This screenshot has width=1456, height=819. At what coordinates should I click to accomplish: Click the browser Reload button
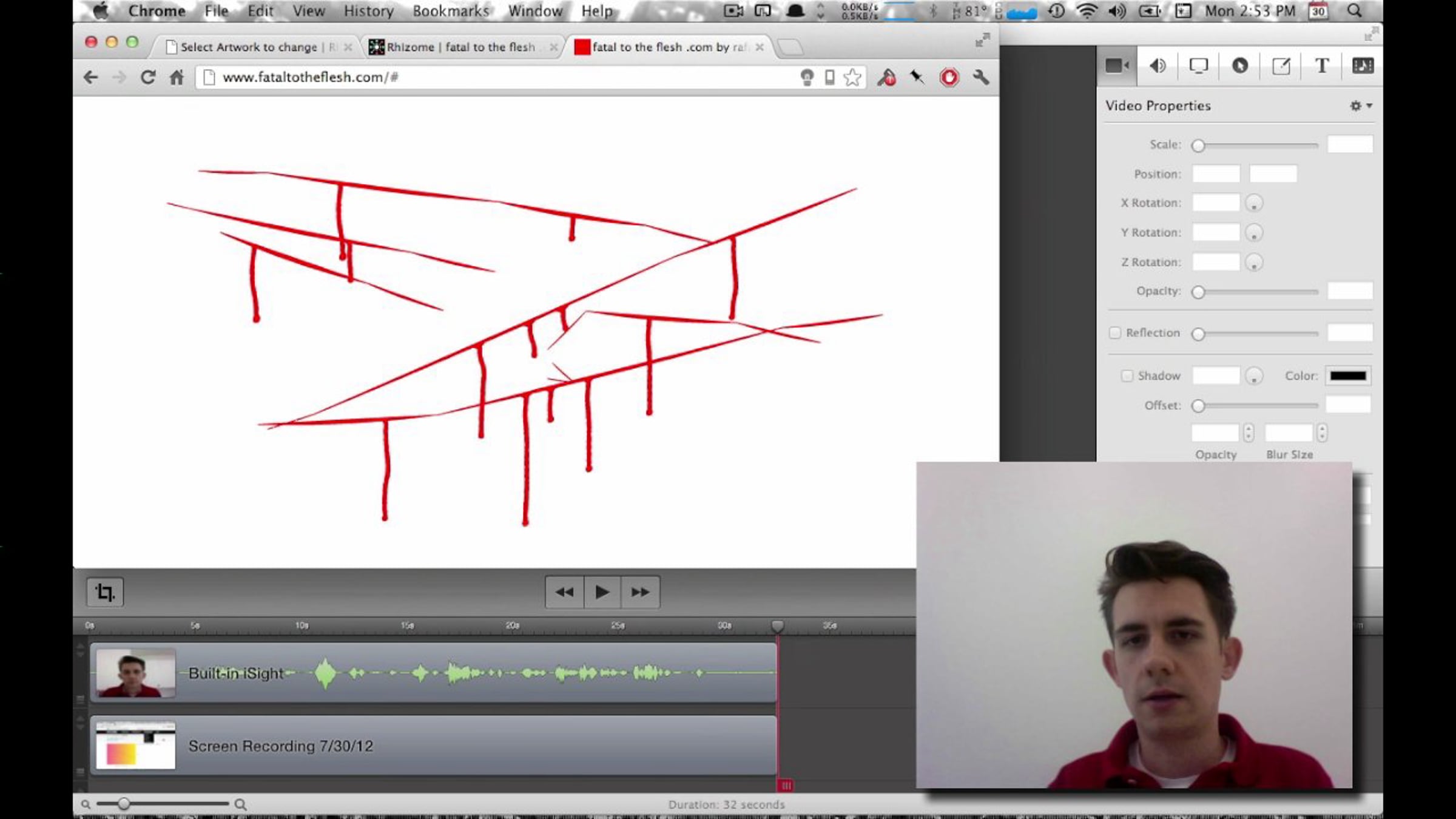coord(147,77)
